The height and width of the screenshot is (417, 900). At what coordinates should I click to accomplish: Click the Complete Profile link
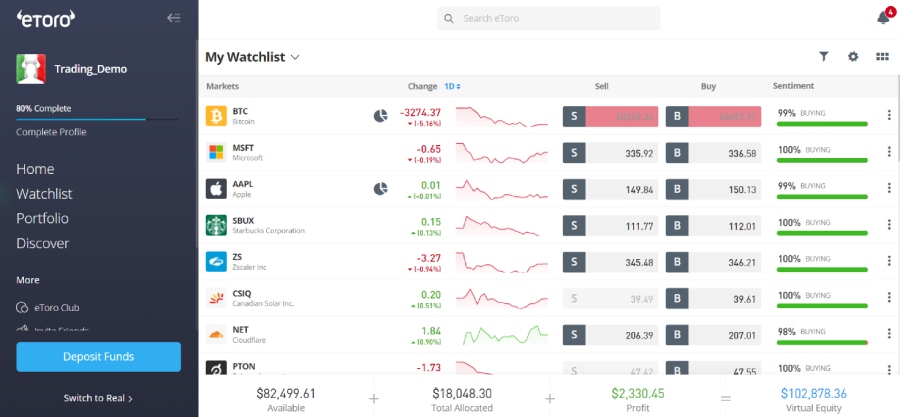point(51,132)
